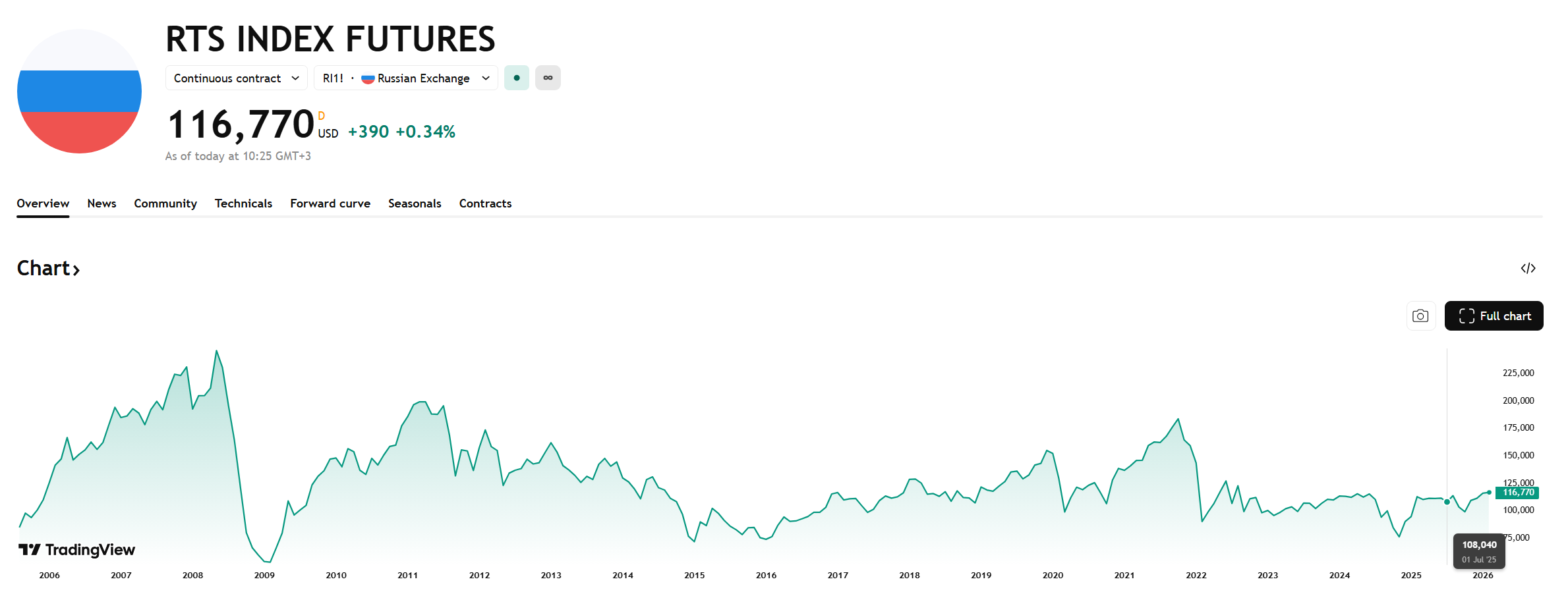The image size is (1568, 598).
Task: Open the News tab
Action: [102, 204]
